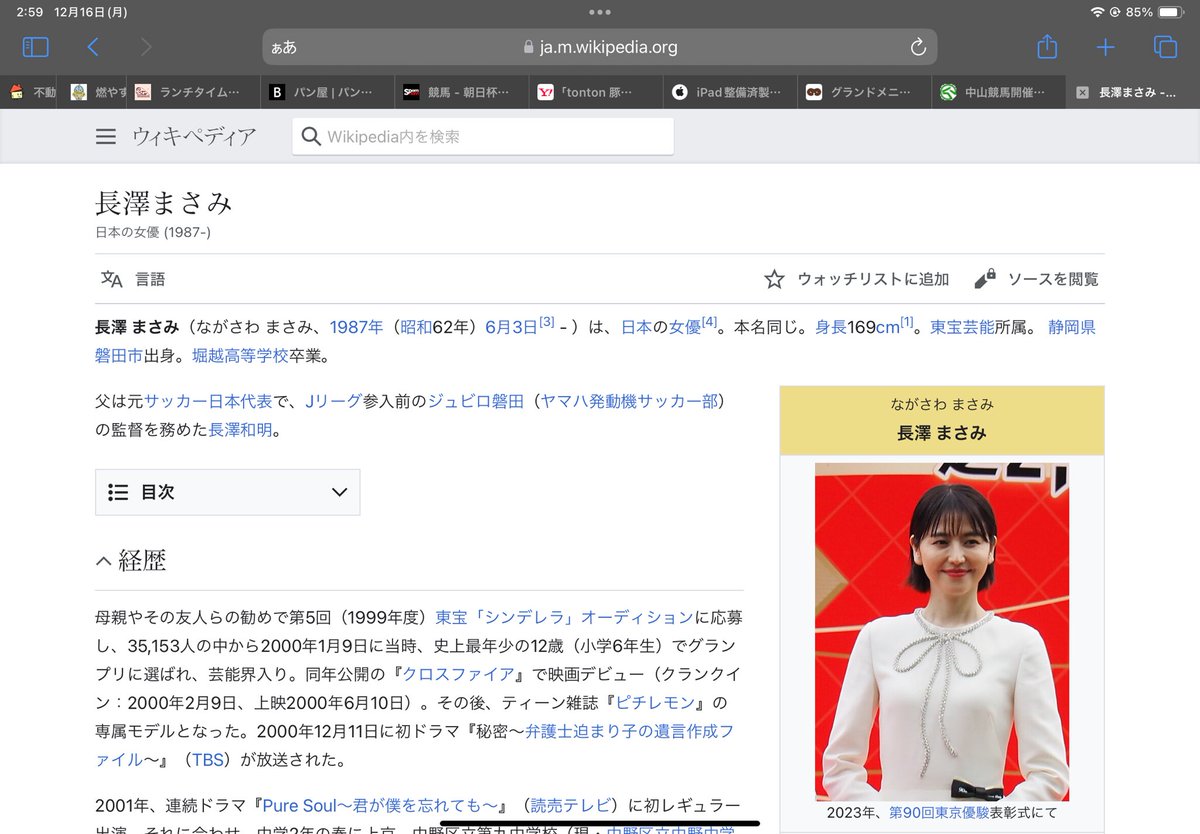Open a new Safari tab
The height and width of the screenshot is (834, 1200).
pyautogui.click(x=1105, y=47)
